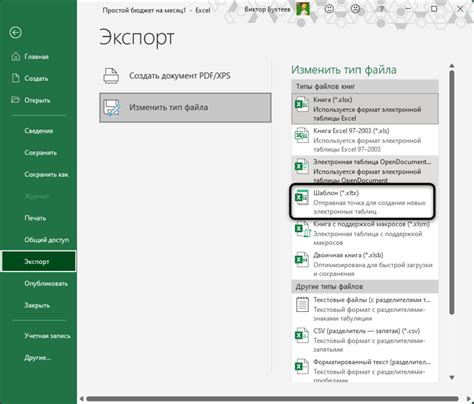Click the home icon beside Главная

pyautogui.click(x=16, y=56)
